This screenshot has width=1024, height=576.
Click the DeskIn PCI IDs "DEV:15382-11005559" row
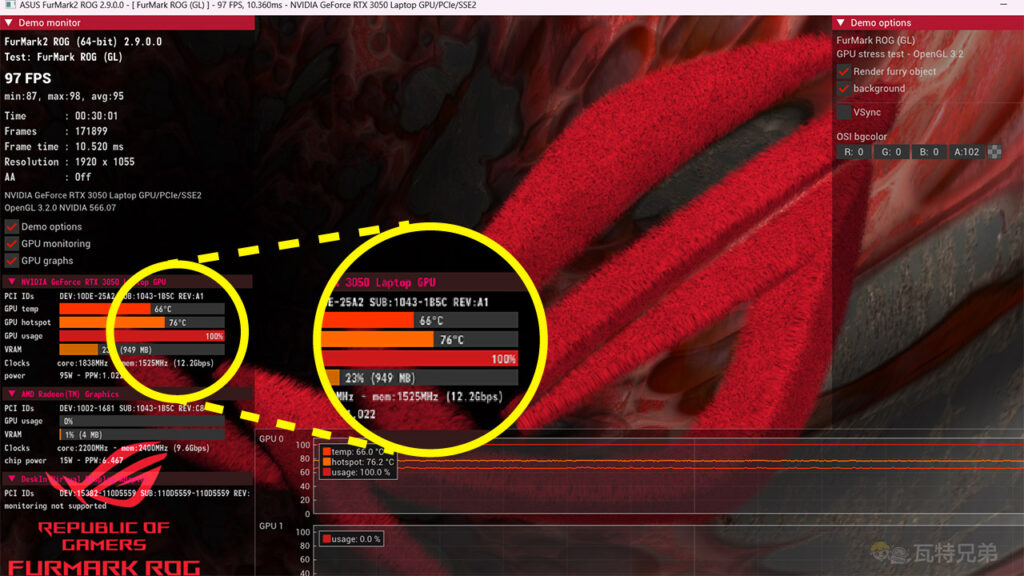click(x=155, y=493)
